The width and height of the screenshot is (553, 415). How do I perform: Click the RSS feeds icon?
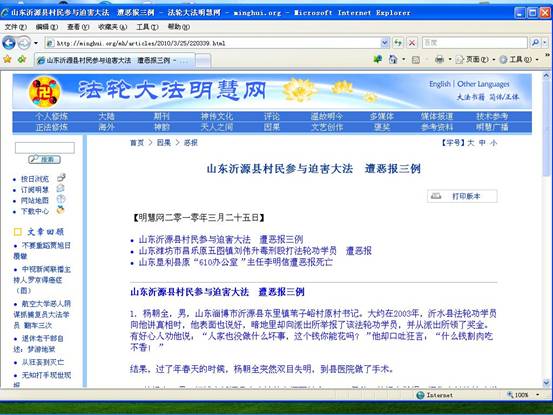[416, 60]
